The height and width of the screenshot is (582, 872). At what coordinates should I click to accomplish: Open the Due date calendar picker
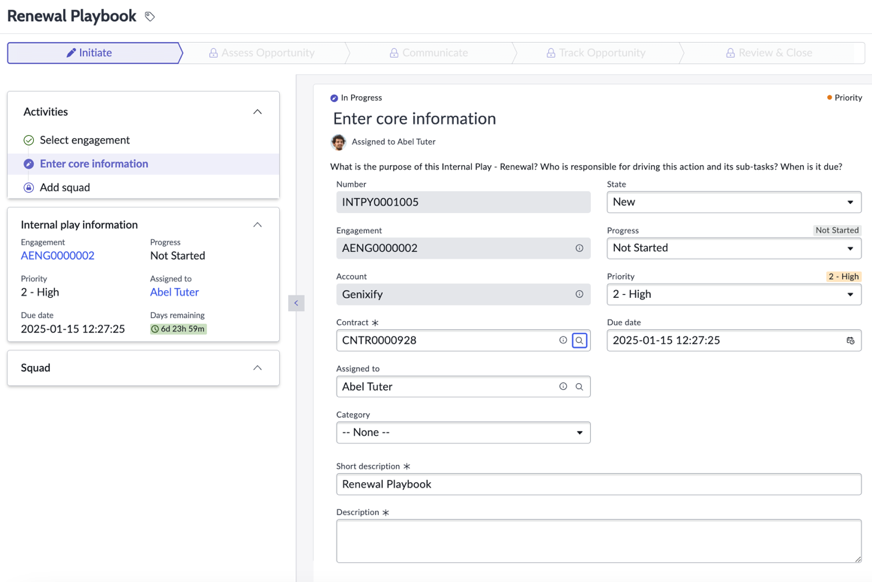coord(850,340)
